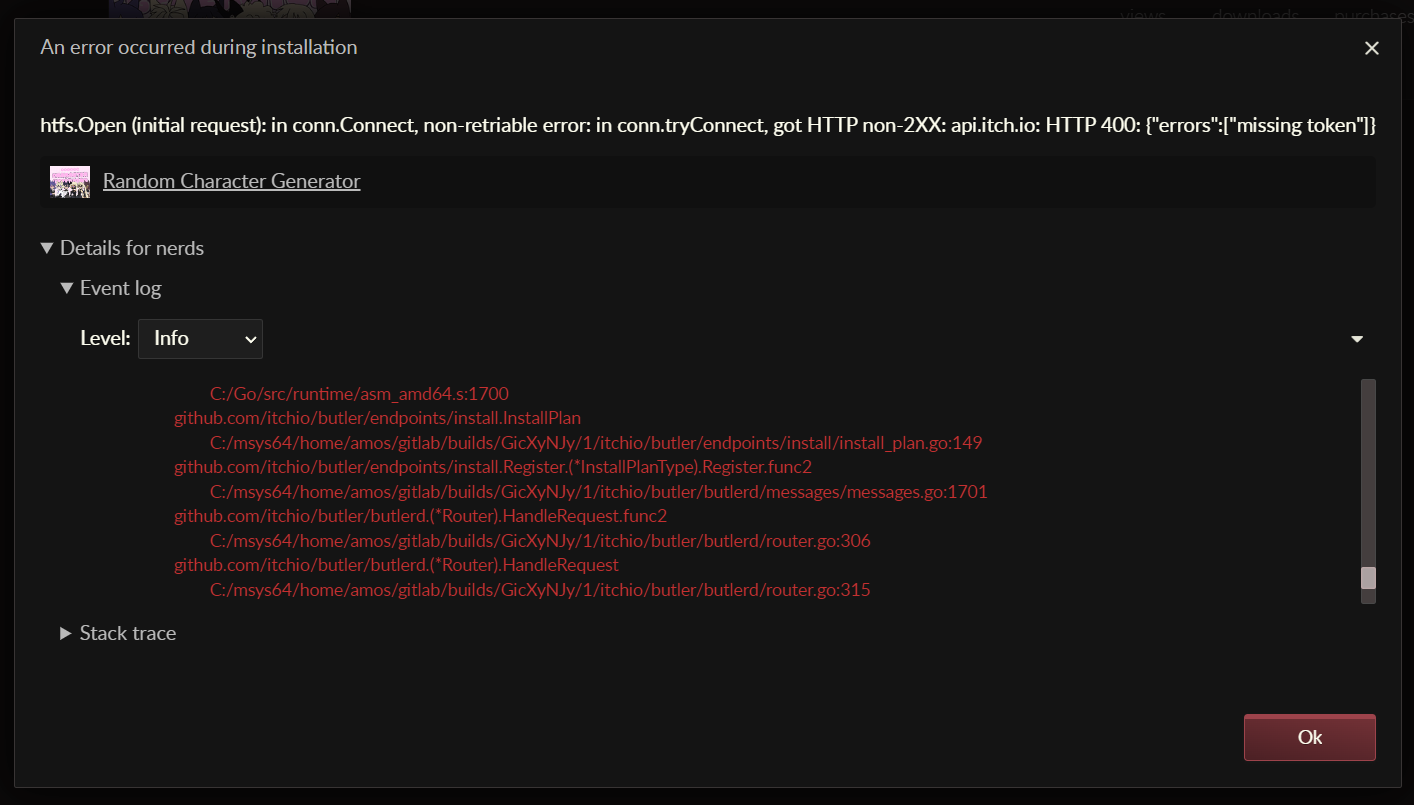Click the caret arrow right of Level row

click(x=1357, y=339)
